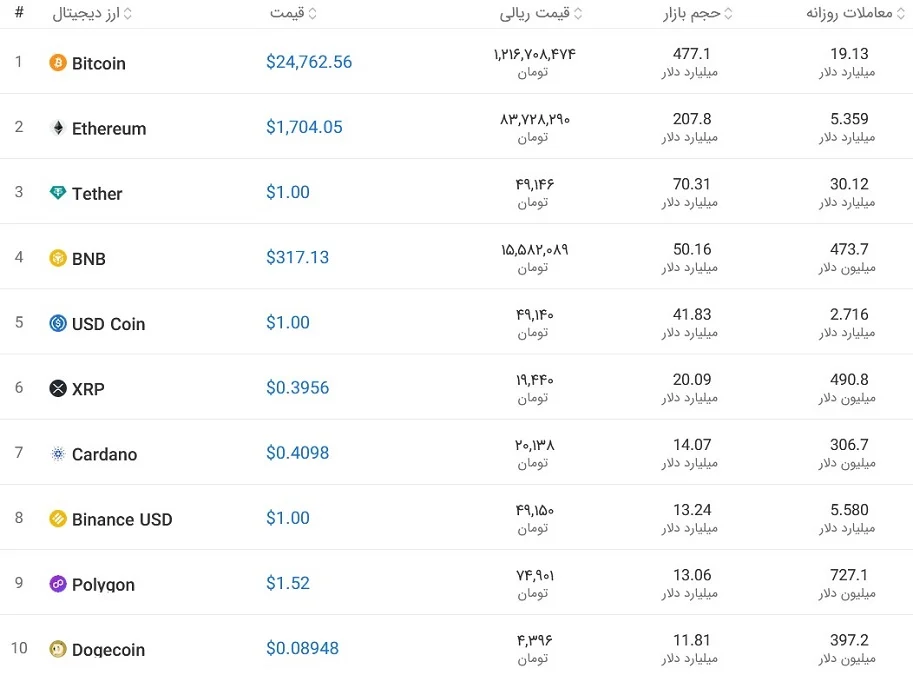Click the Tether logo icon

[x=58, y=193]
